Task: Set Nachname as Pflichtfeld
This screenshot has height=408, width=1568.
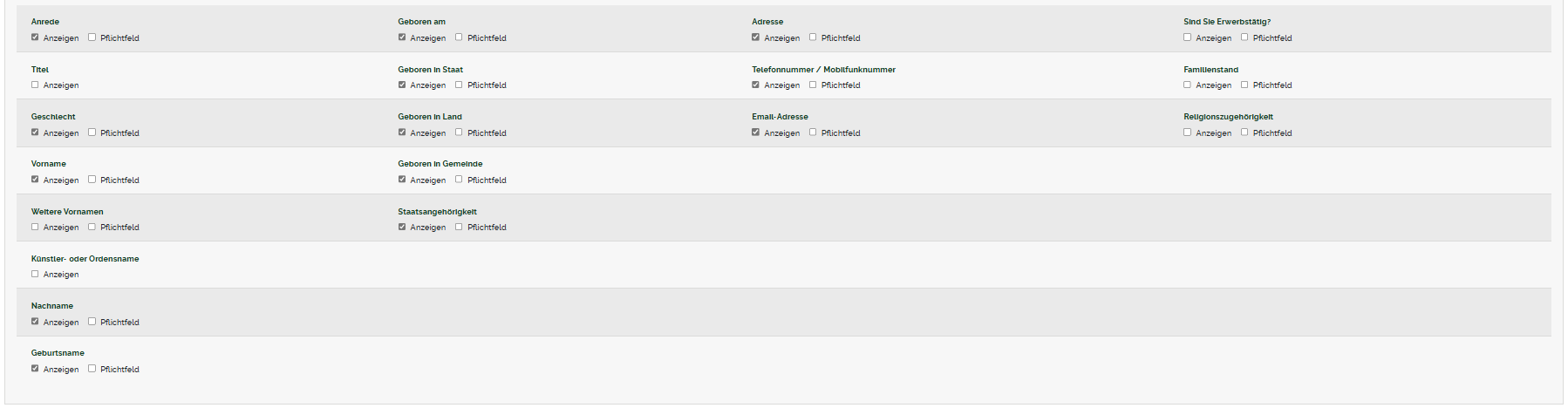Action: 92,322
